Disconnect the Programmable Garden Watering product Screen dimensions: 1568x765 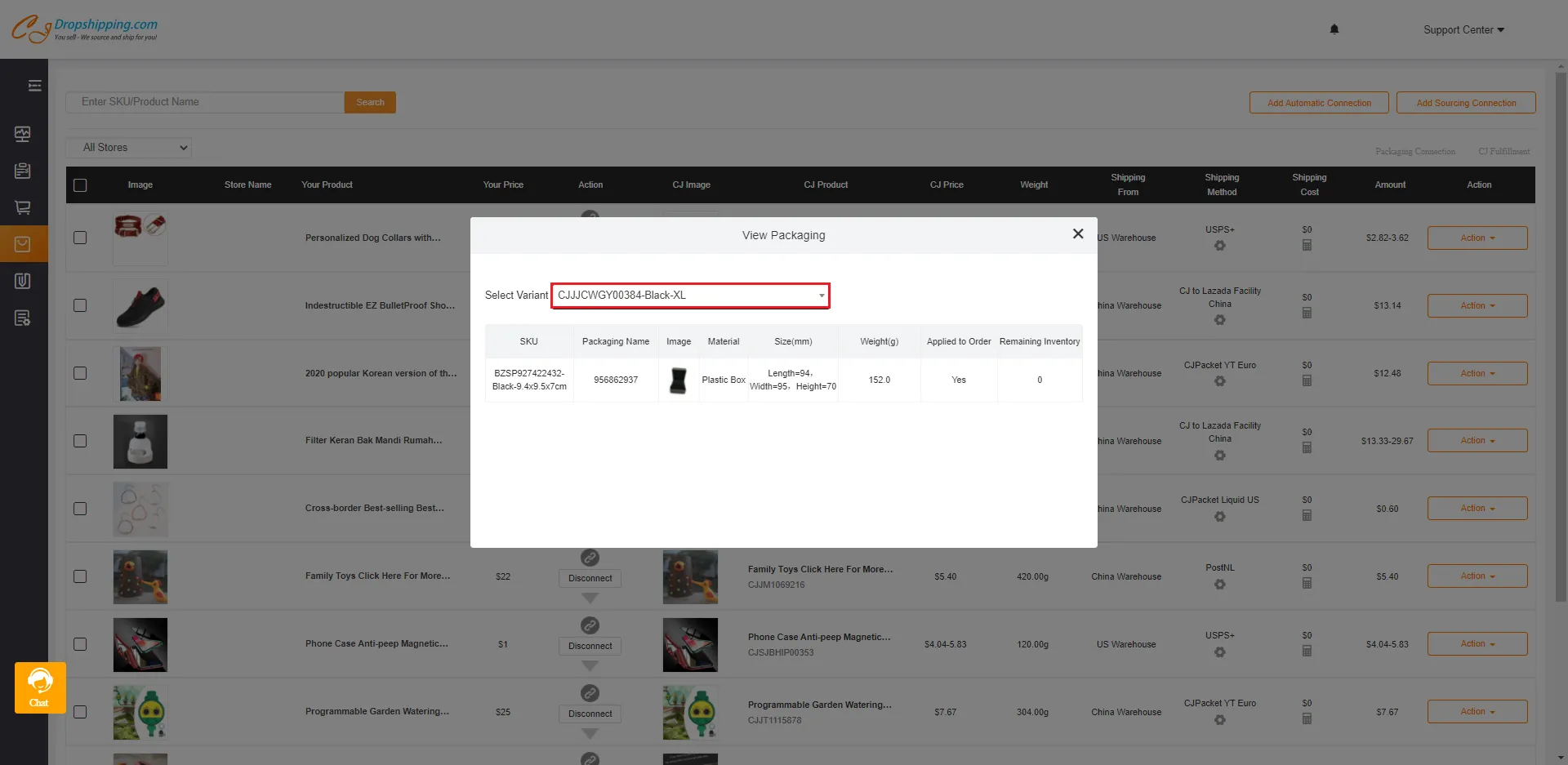click(590, 714)
